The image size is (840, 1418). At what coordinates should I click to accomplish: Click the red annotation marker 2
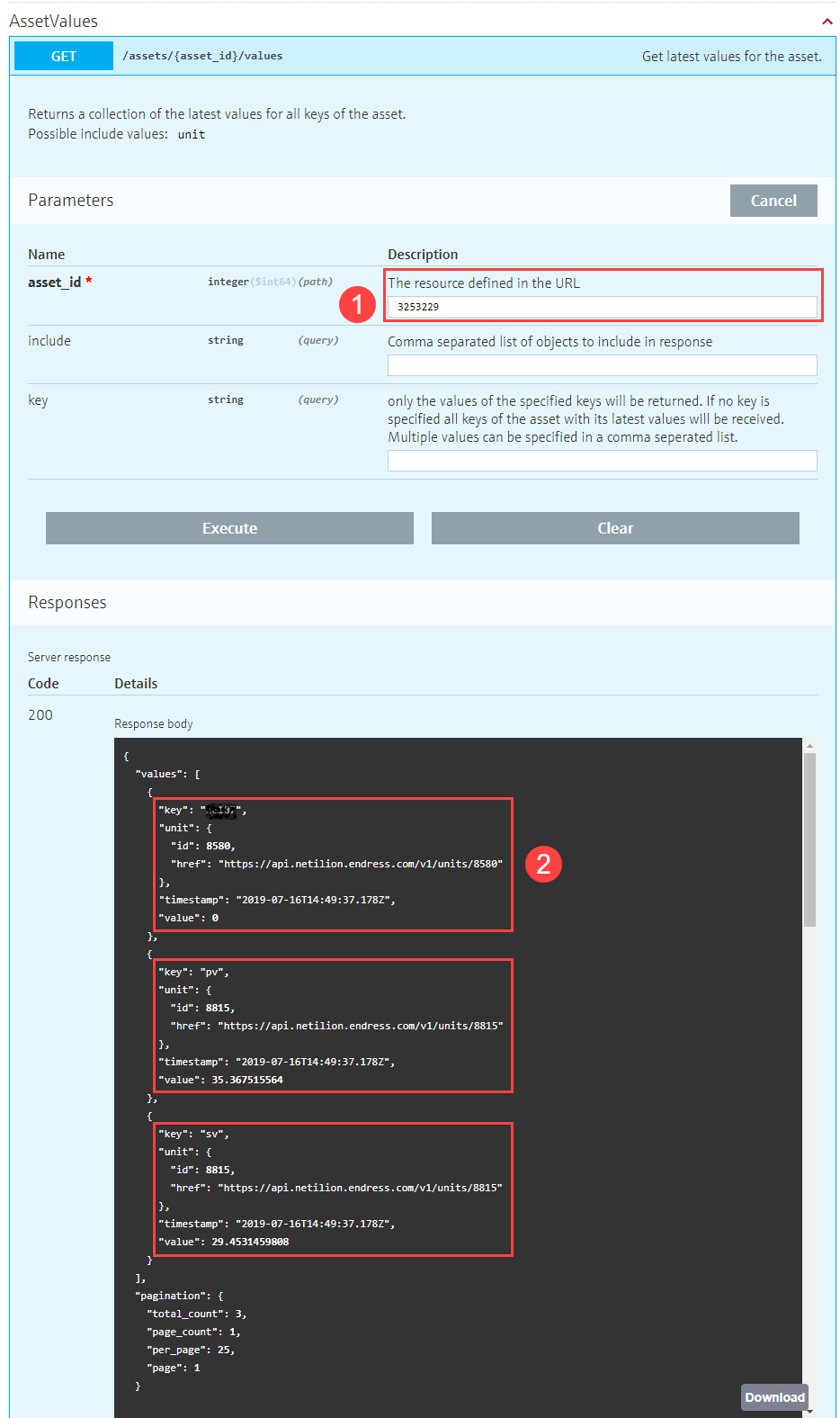click(x=543, y=864)
